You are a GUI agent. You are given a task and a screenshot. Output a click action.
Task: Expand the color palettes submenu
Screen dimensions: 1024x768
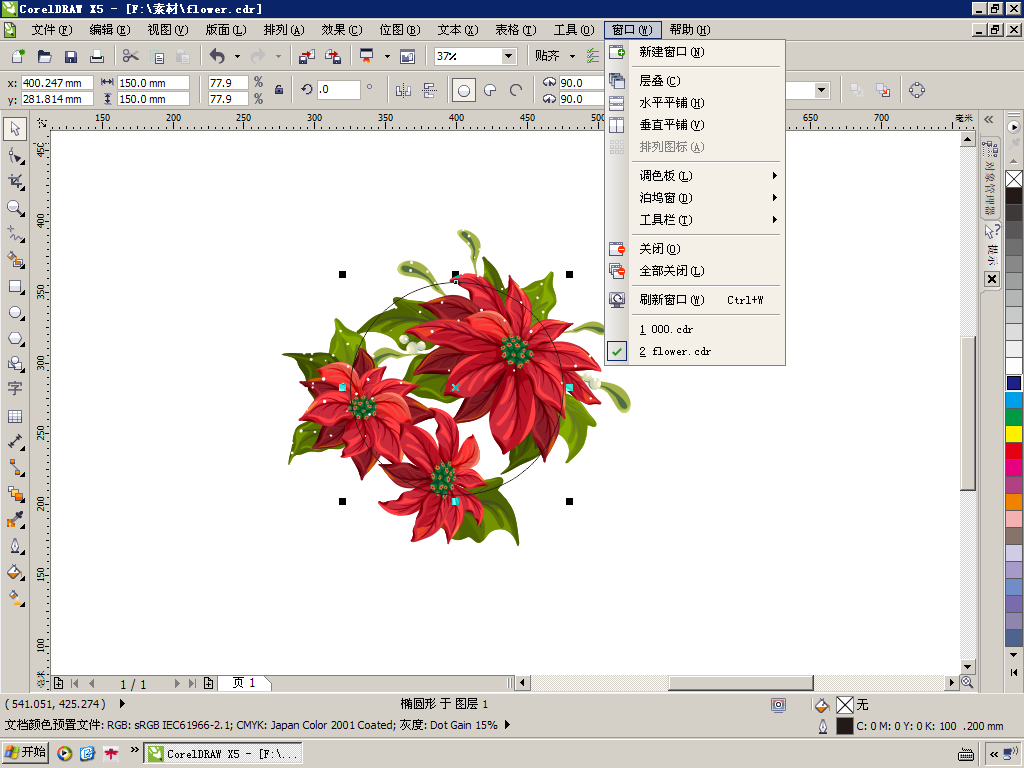click(695, 176)
